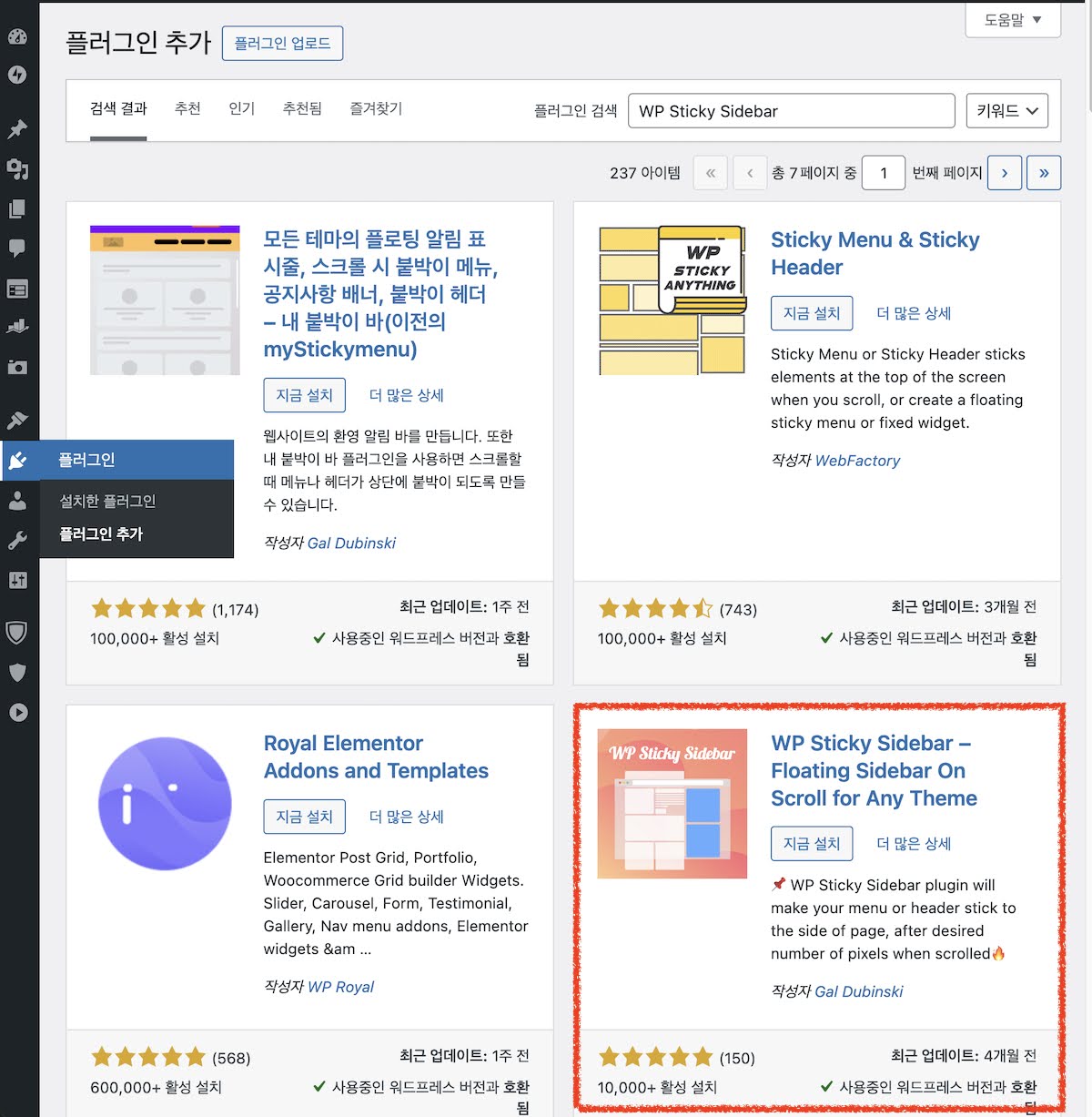This screenshot has height=1117, width=1092.
Task: Switch to the 검색 결과 tab
Action: point(118,108)
